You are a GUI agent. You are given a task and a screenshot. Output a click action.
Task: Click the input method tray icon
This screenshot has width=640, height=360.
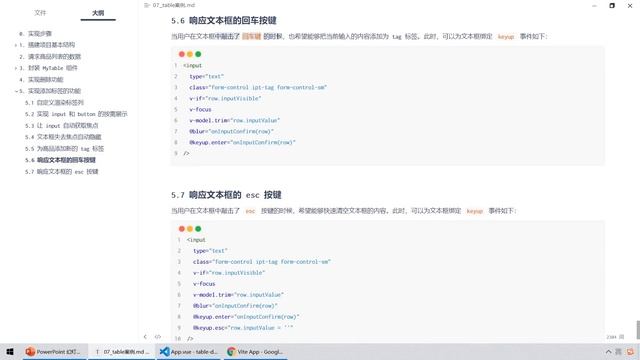point(618,351)
